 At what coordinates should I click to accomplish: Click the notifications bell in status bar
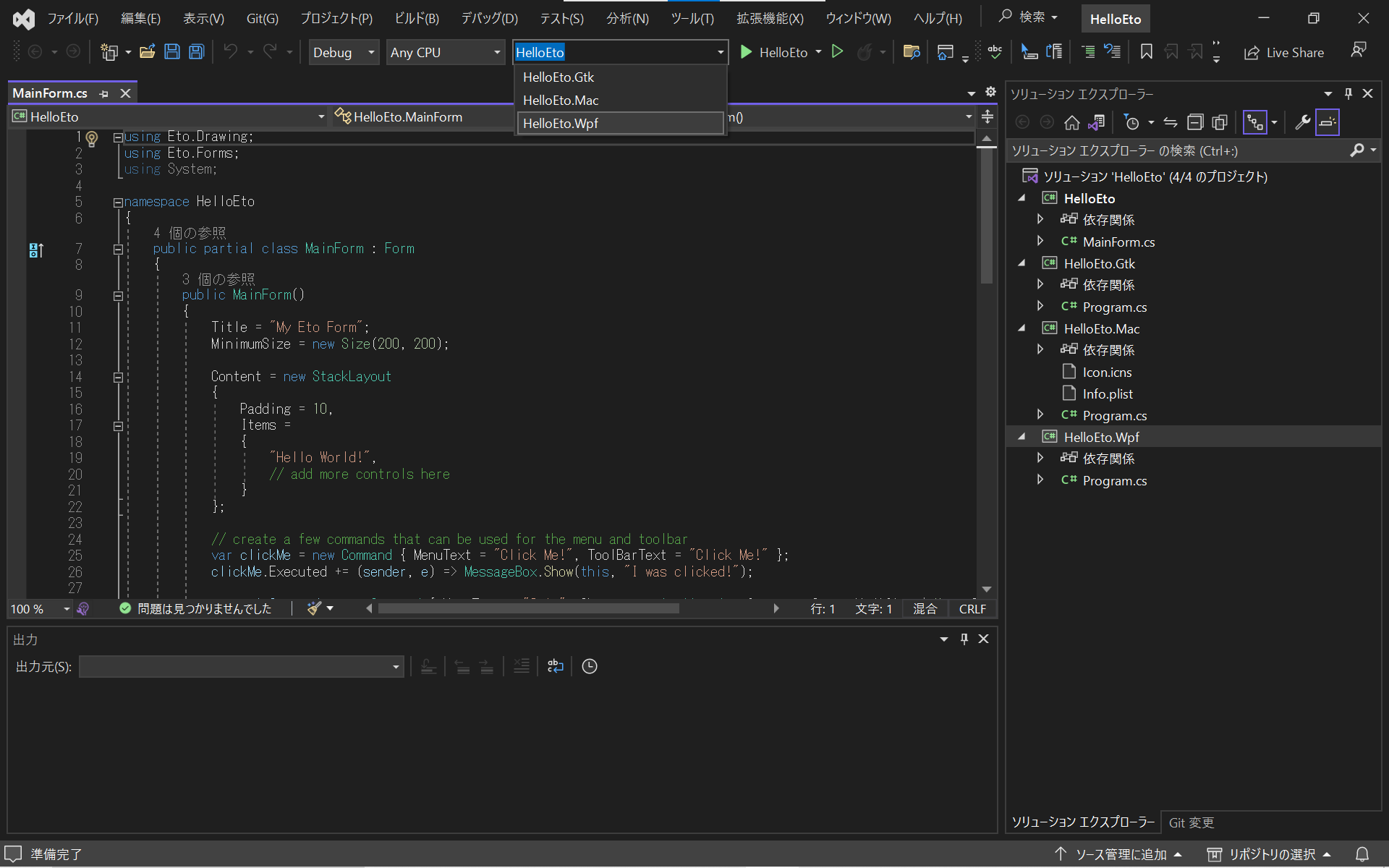[1362, 854]
